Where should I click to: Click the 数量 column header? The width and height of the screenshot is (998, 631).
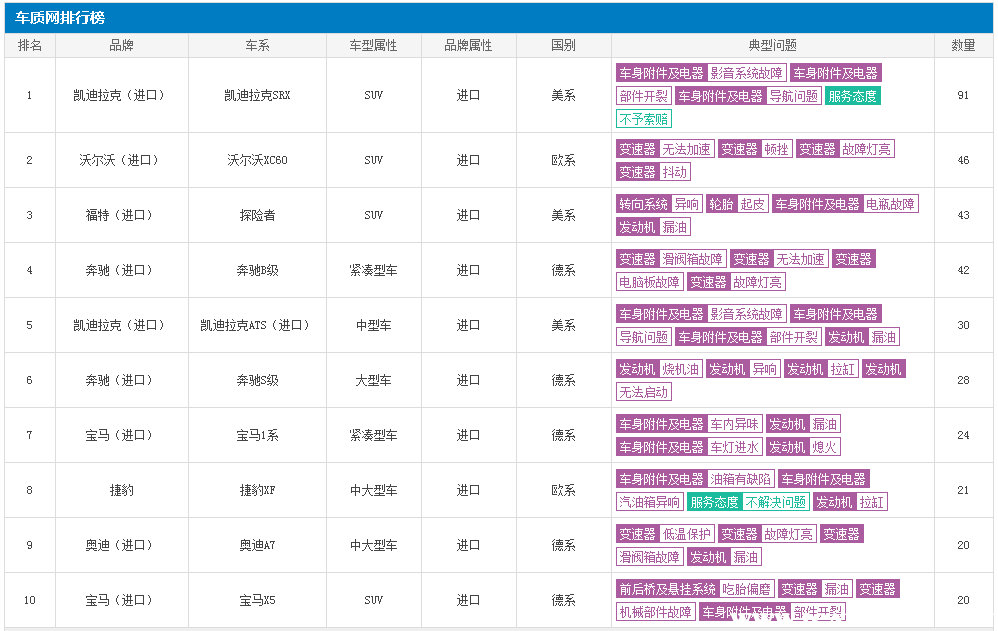point(963,46)
